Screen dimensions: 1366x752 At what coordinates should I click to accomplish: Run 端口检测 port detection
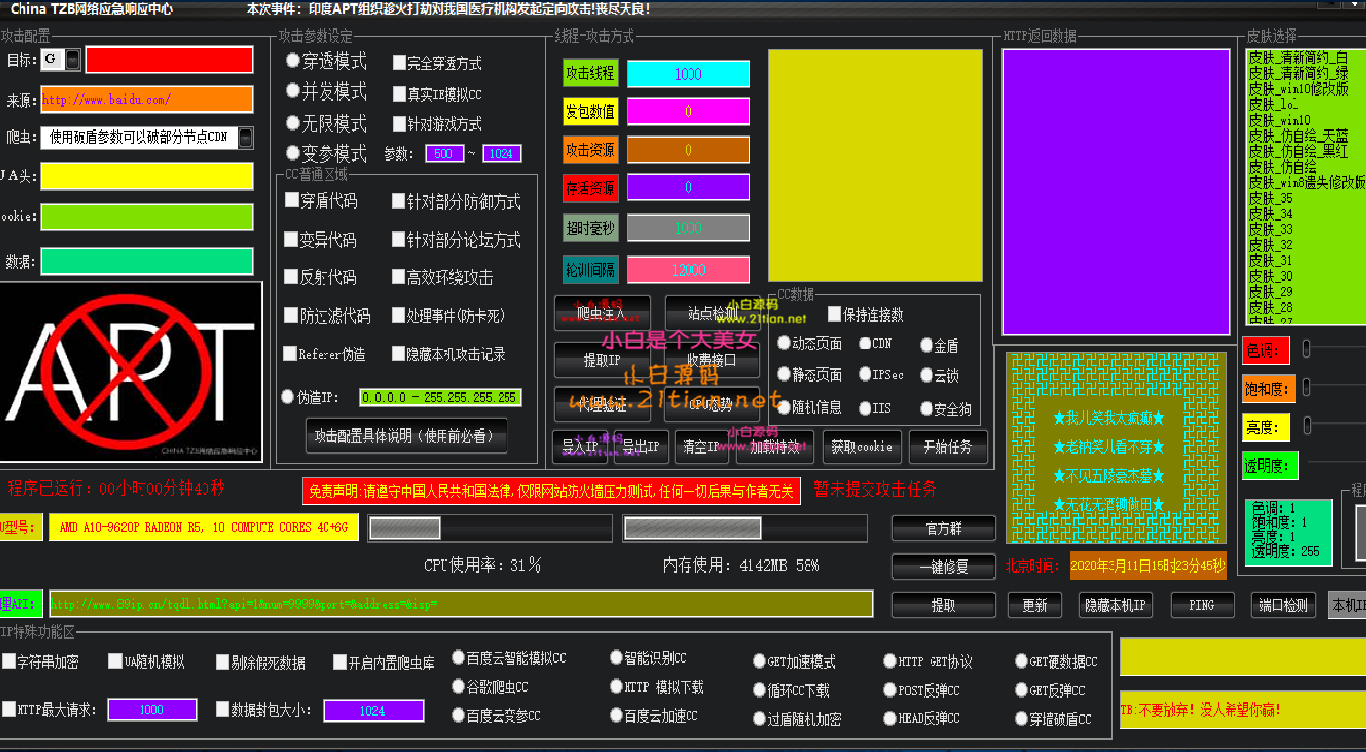[1282, 604]
